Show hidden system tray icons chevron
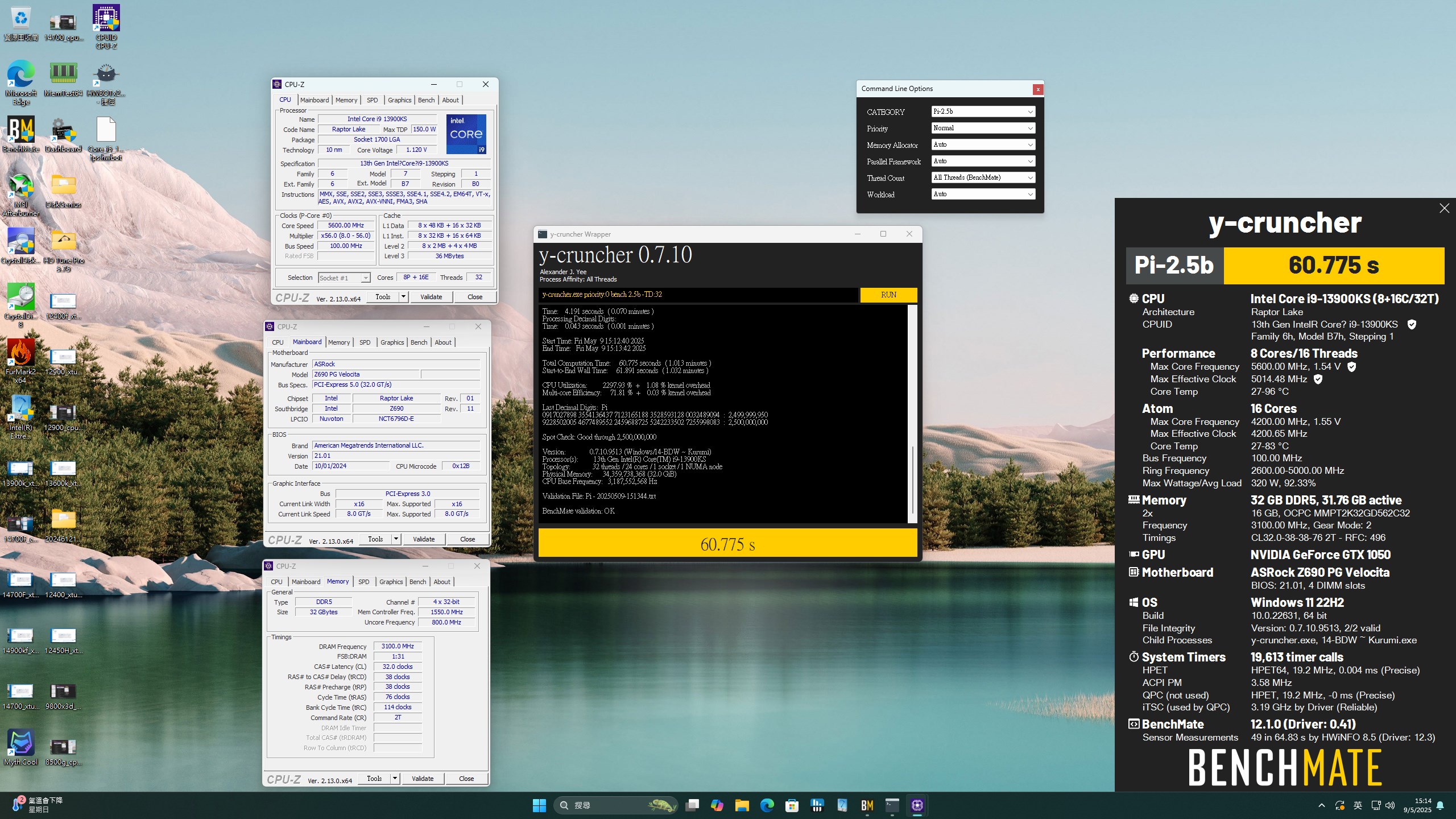The width and height of the screenshot is (1456, 819). (x=1322, y=805)
